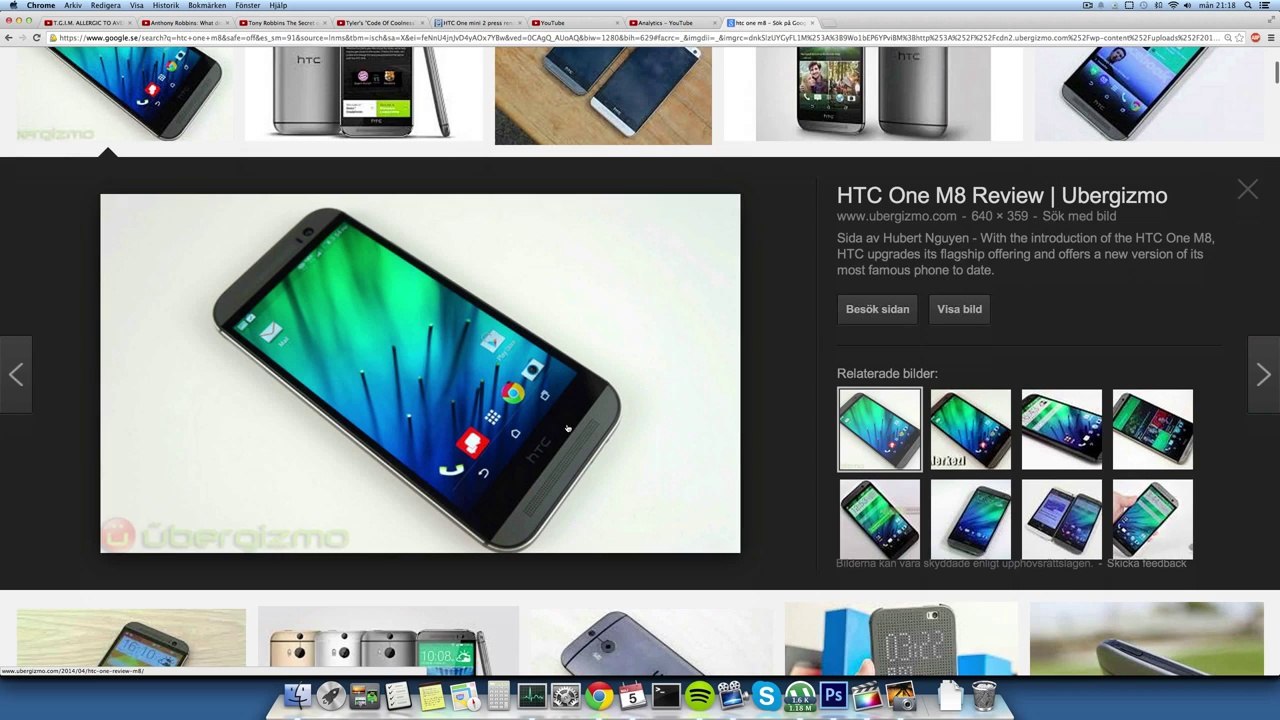This screenshot has height=720, width=1280.
Task: Open the Bokmärken menu
Action: pyautogui.click(x=207, y=6)
